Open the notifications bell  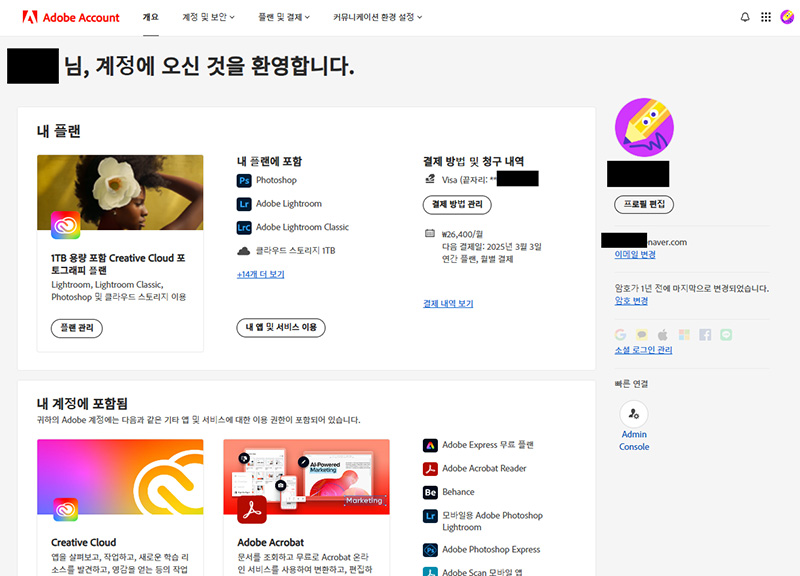pos(745,17)
